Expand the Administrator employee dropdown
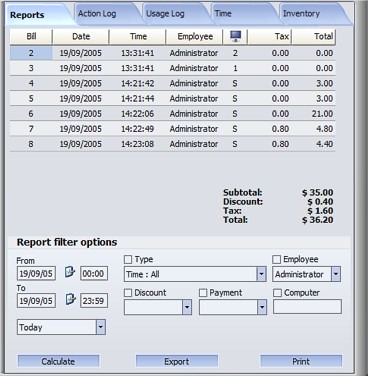This screenshot has height=376, width=368. (x=336, y=274)
